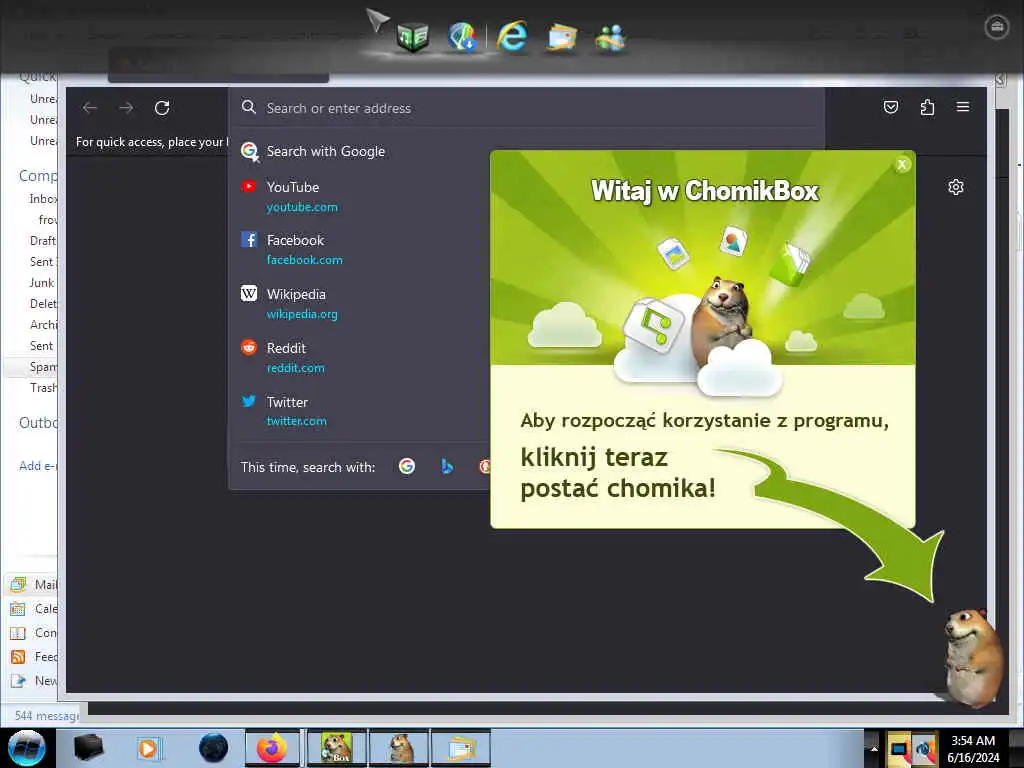Switch to Calendar view in the mail window
This screenshot has width=1024, height=768.
point(33,609)
